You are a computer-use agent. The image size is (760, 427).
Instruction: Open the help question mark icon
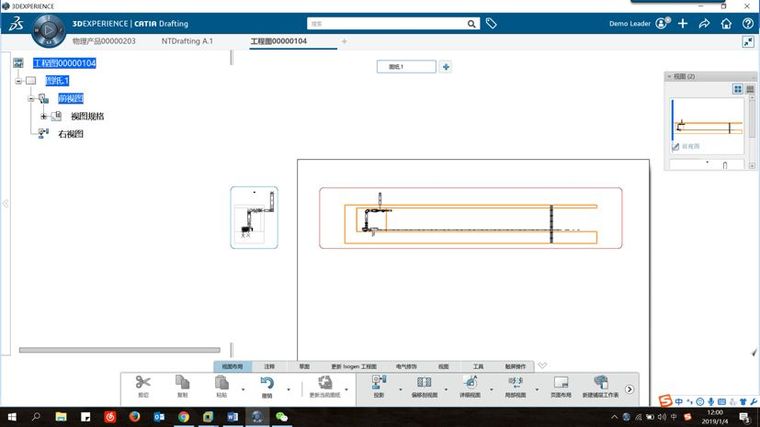point(748,23)
